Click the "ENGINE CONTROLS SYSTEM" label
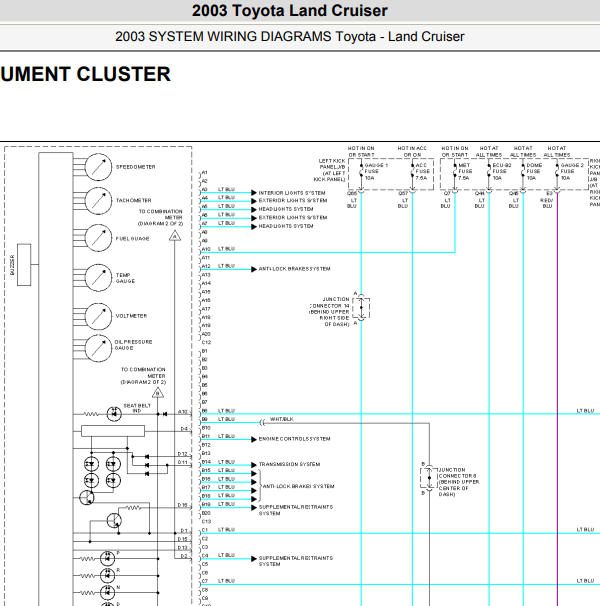600x606 pixels. (x=294, y=439)
